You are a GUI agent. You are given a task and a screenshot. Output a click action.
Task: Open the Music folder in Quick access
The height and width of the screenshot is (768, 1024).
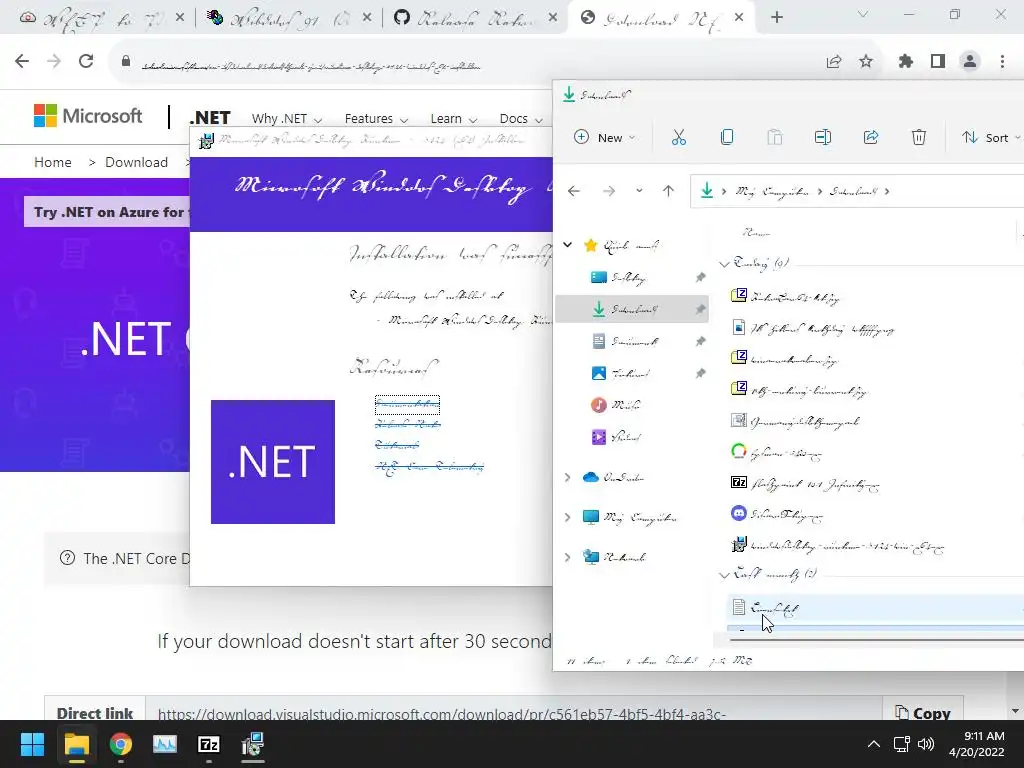click(615, 405)
